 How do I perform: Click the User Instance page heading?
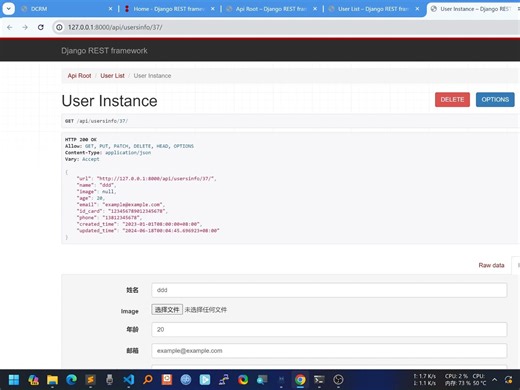click(x=109, y=101)
